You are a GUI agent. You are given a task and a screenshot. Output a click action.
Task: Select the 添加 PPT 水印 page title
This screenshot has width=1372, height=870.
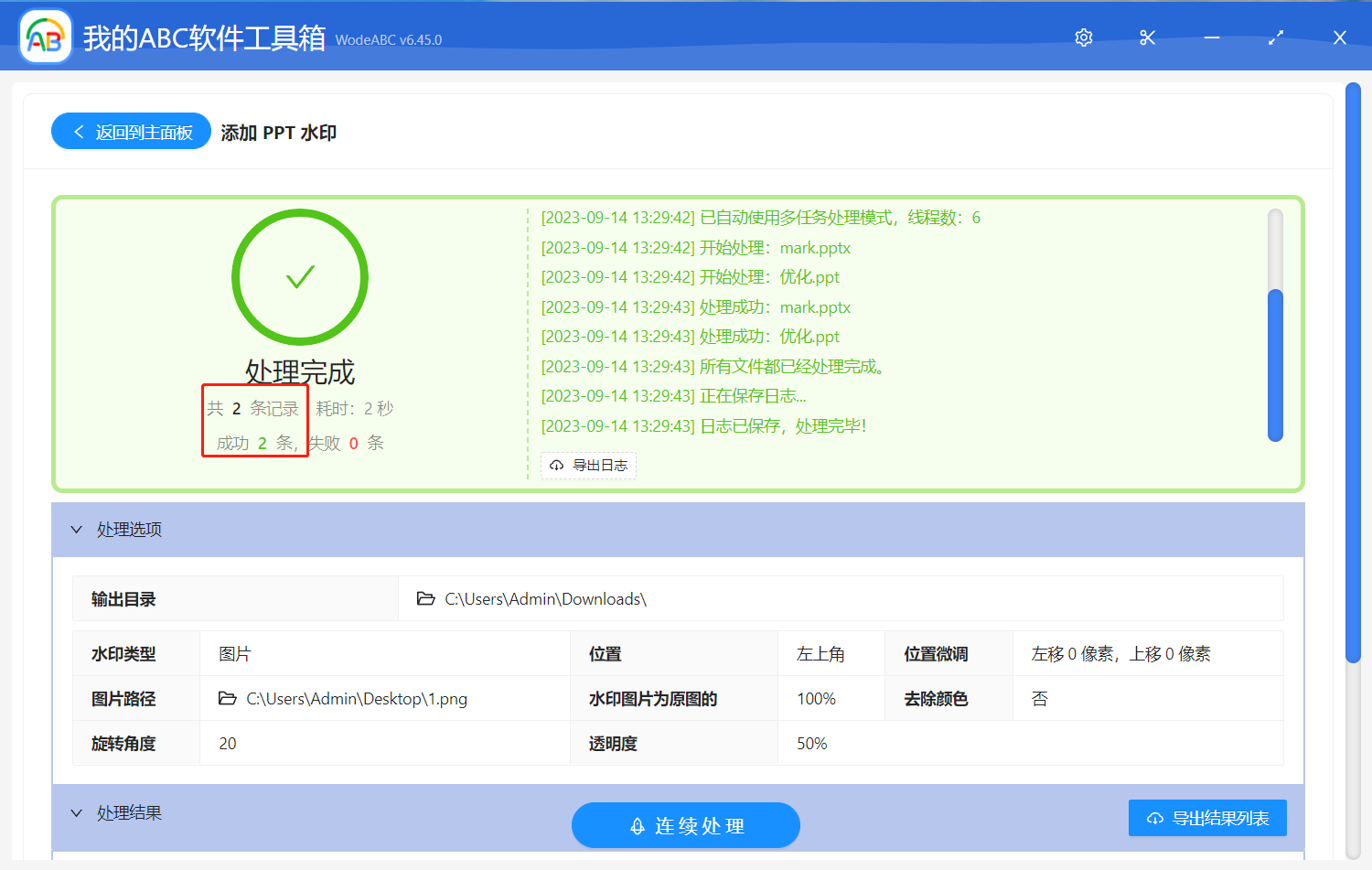[279, 132]
